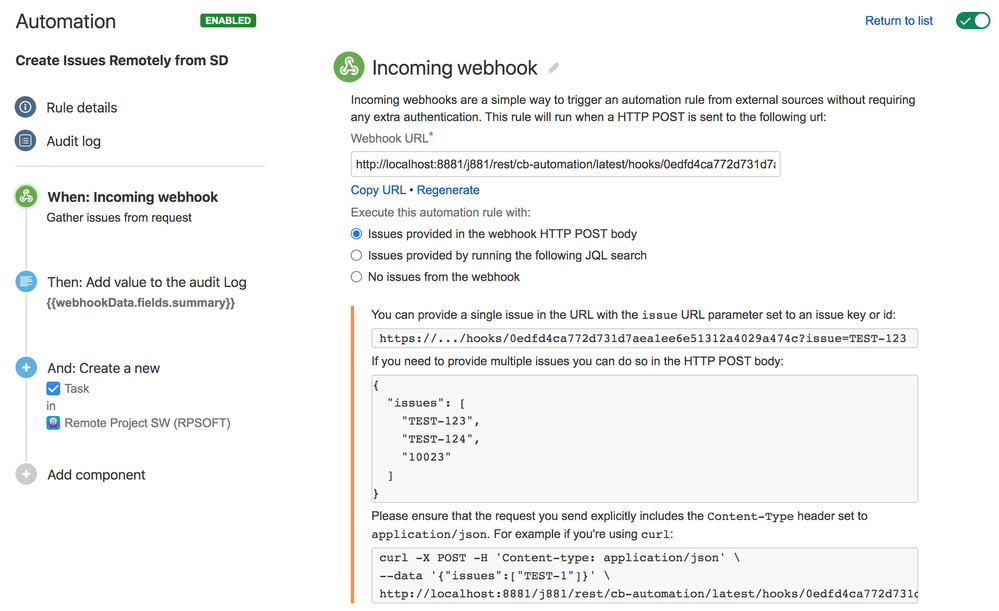Click the Rule details info icon
This screenshot has width=999, height=611.
point(26,108)
